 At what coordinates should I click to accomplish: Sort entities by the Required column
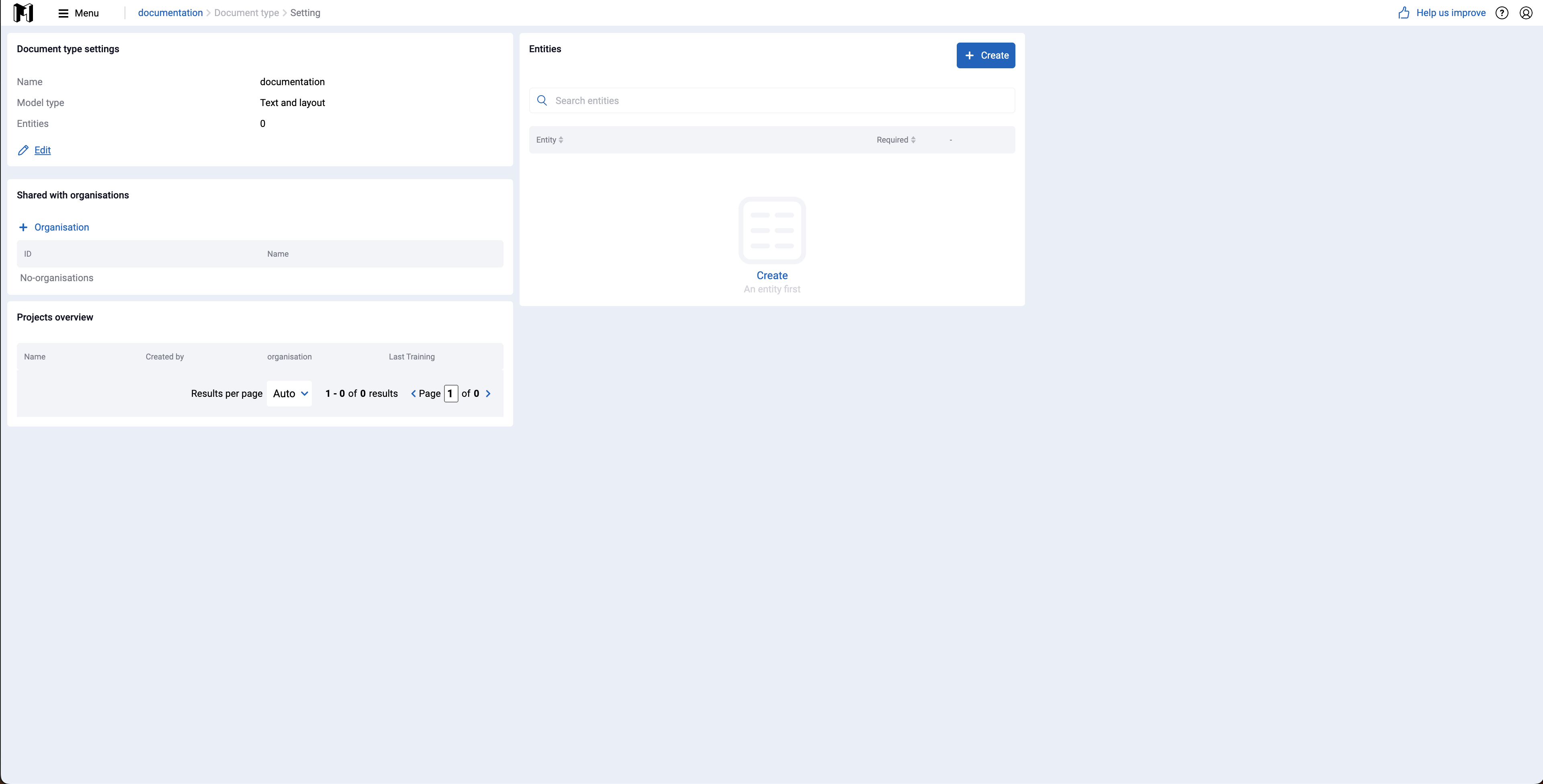pos(896,139)
